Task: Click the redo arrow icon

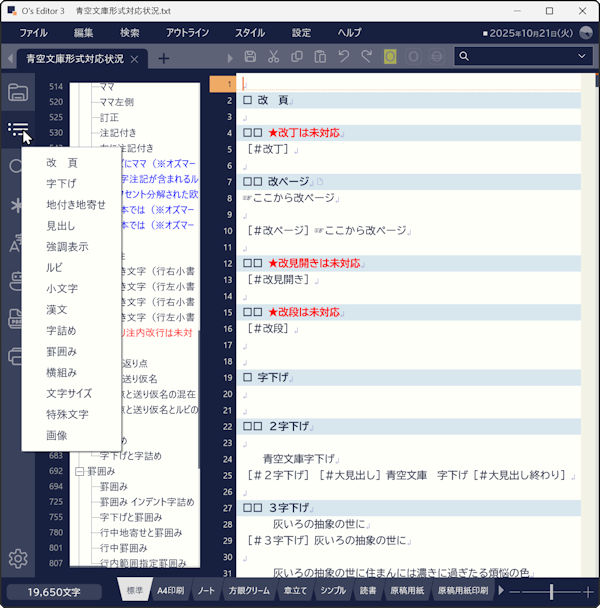Action: pos(366,57)
